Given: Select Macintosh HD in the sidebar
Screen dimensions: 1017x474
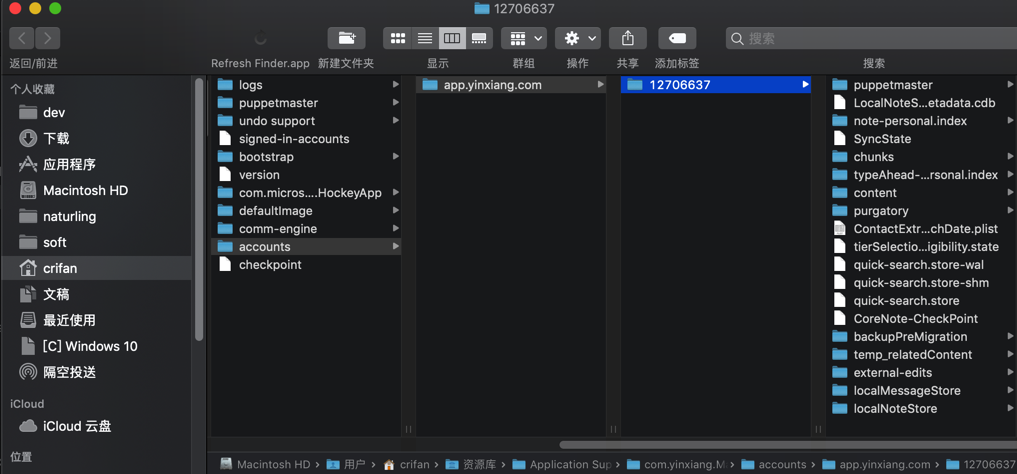Looking at the screenshot, I should click(97, 190).
